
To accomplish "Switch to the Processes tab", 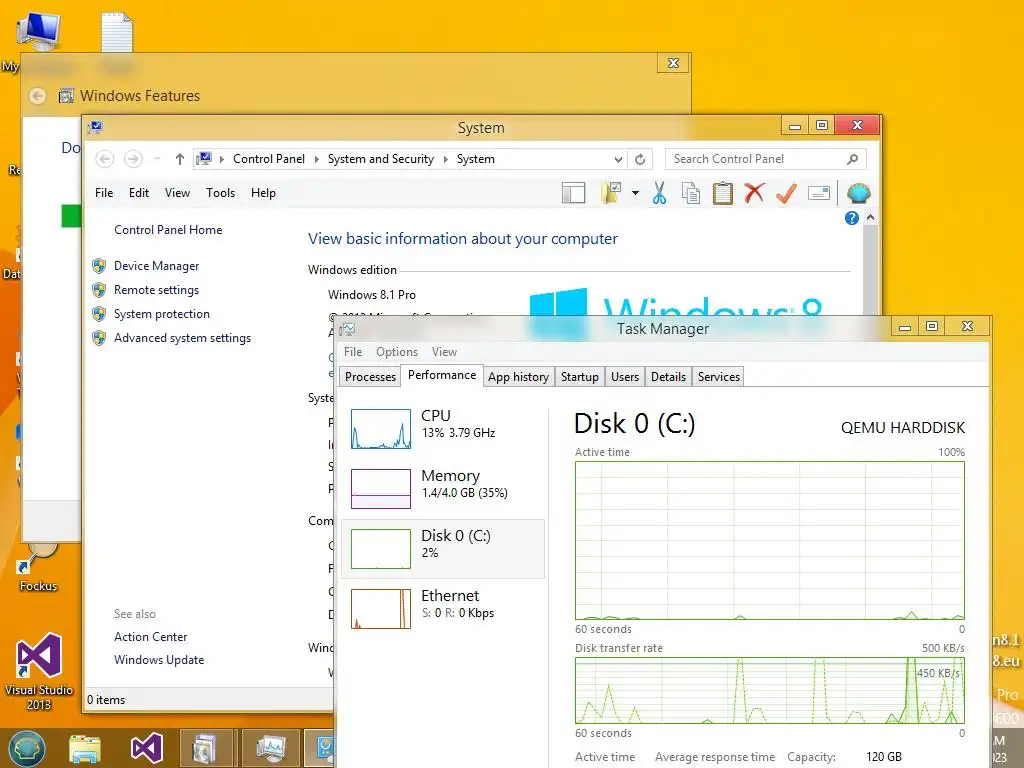I will click(x=370, y=377).
